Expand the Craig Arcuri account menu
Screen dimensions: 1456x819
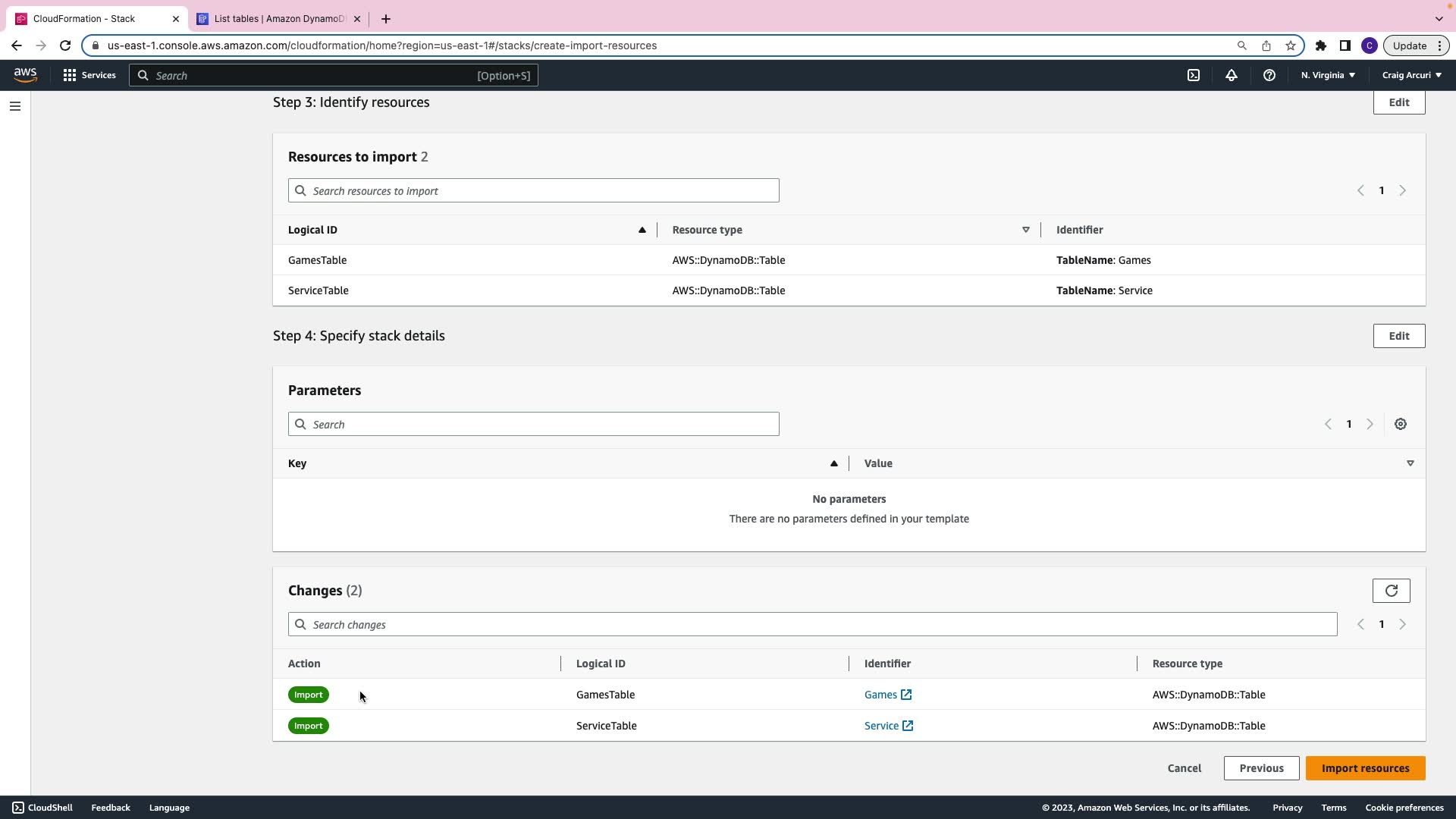click(1411, 75)
